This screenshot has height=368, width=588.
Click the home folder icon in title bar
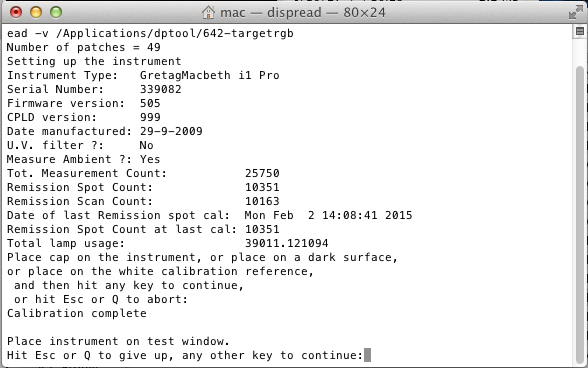coord(208,12)
